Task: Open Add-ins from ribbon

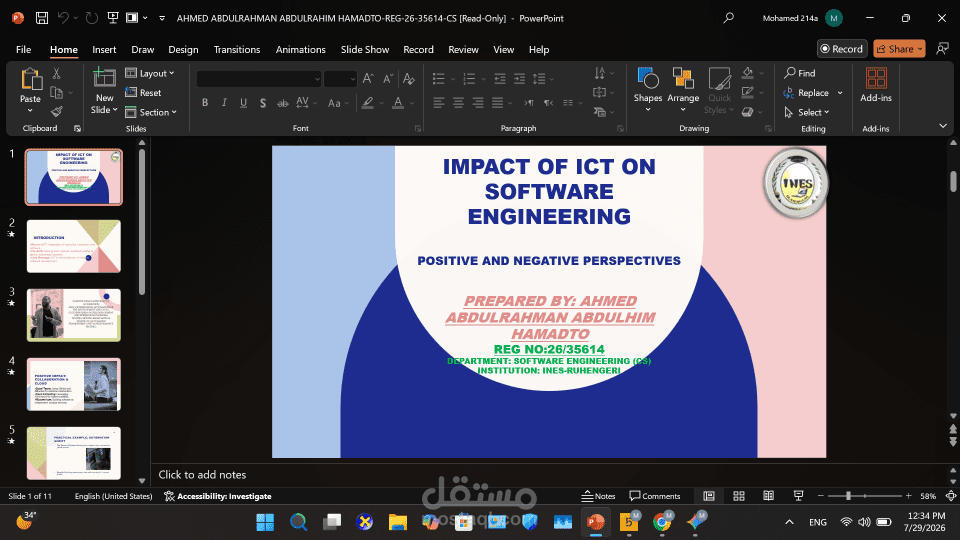Action: (876, 85)
